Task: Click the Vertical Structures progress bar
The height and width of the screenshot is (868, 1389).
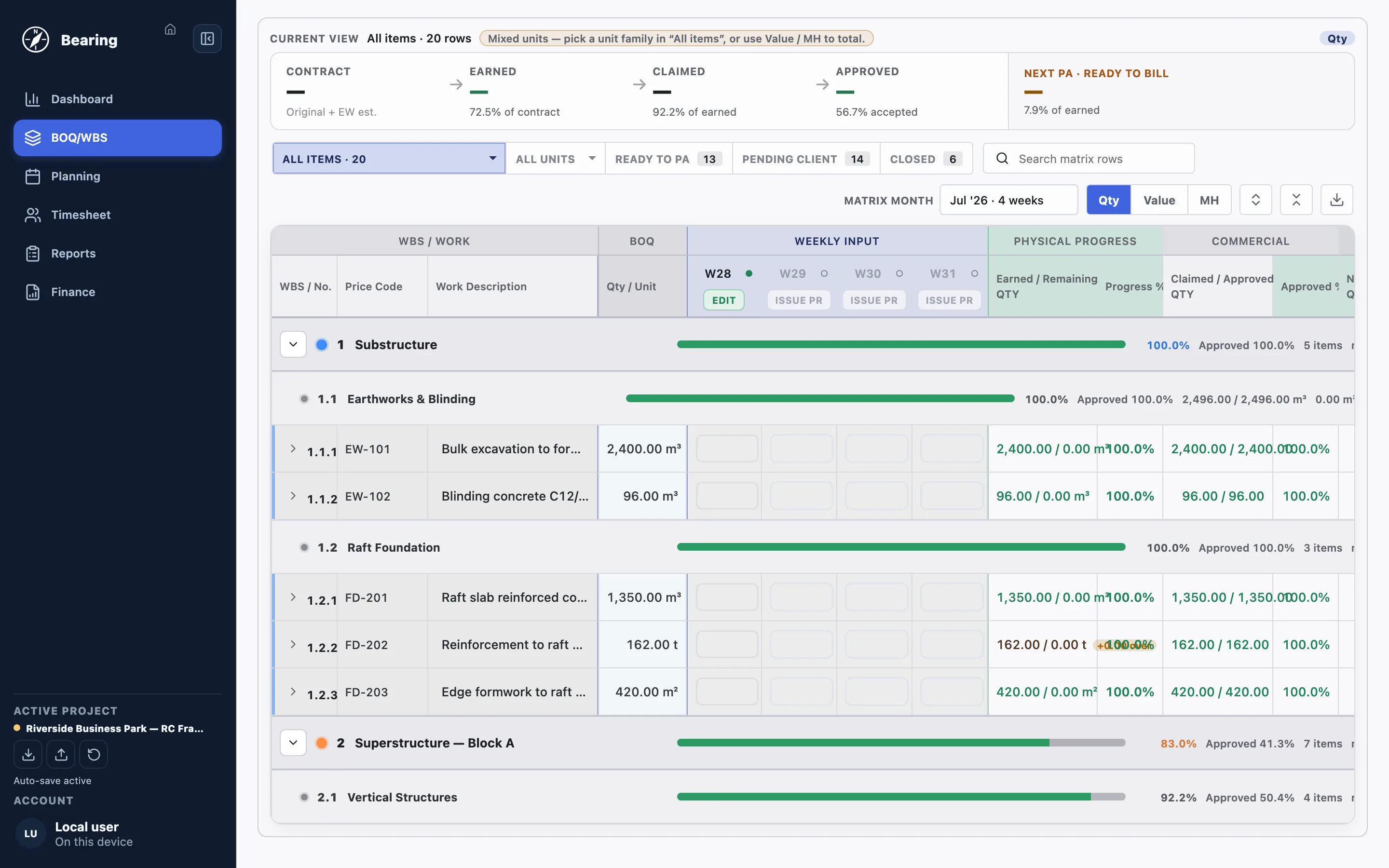Action: [901, 797]
